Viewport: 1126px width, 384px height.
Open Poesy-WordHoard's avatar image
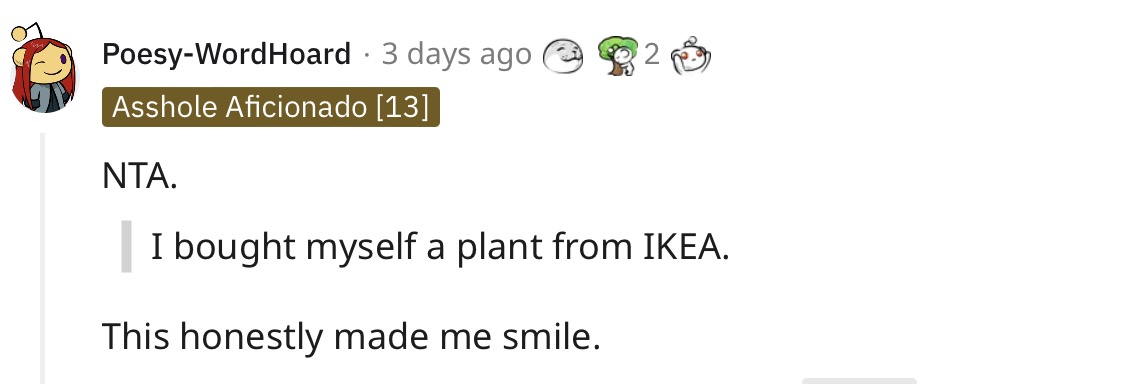pyautogui.click(x=42, y=69)
